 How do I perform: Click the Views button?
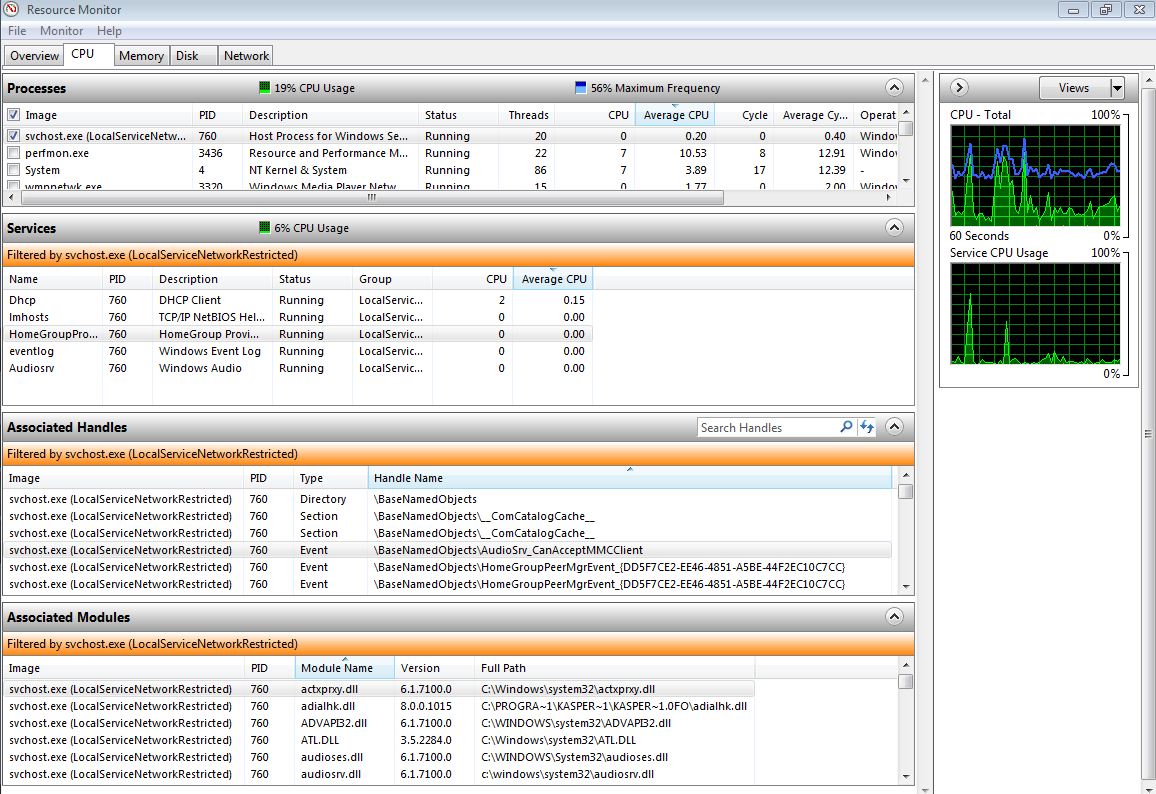(1073, 88)
